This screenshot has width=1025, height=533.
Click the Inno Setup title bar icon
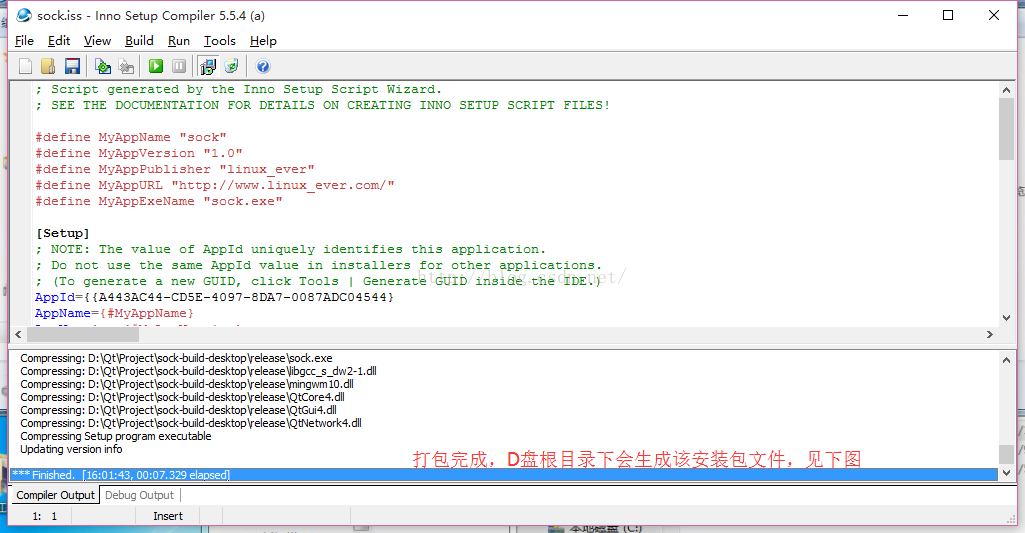click(24, 15)
